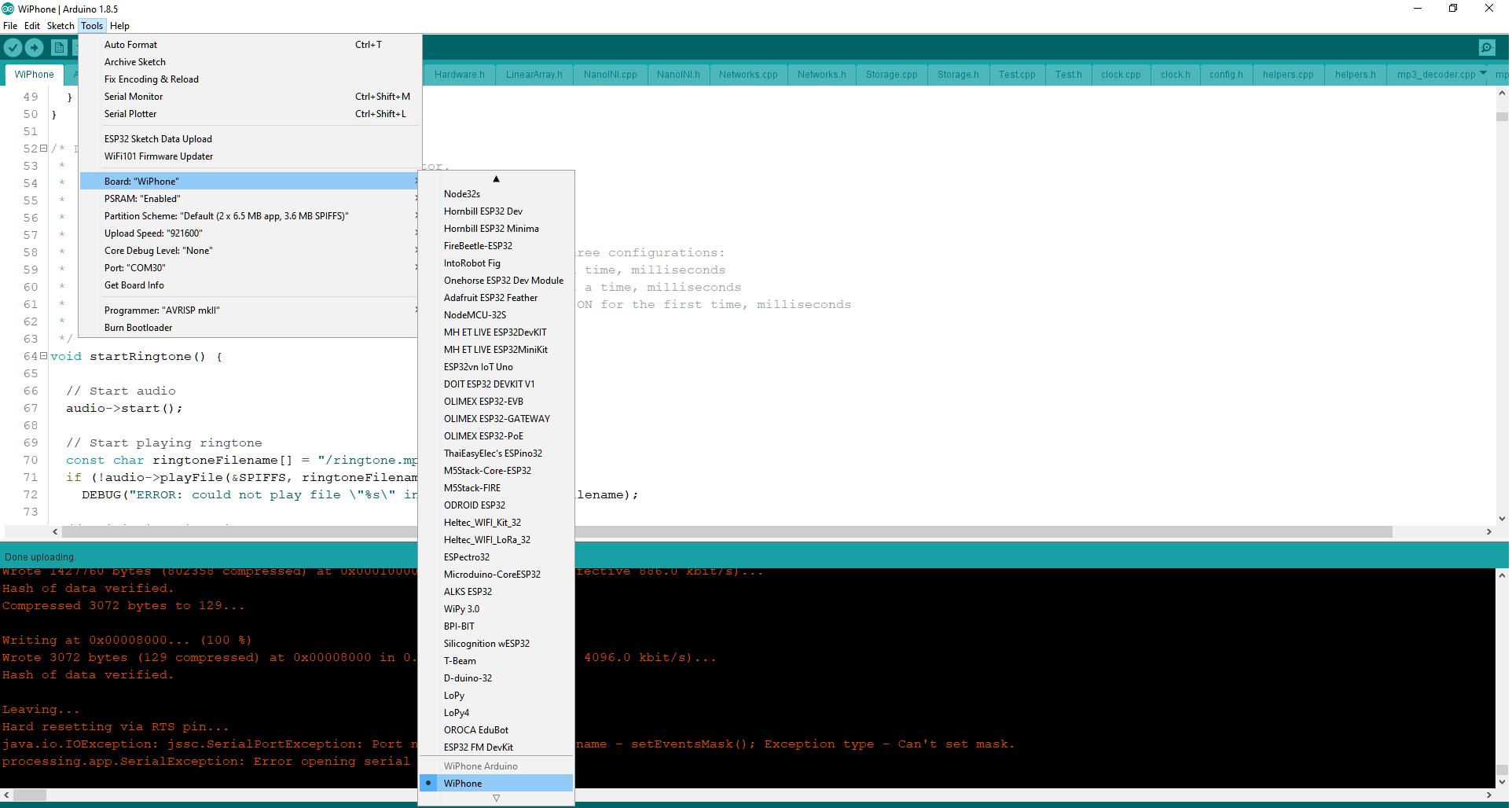
Task: Upload the sketch via the arrow icon
Action: [34, 47]
